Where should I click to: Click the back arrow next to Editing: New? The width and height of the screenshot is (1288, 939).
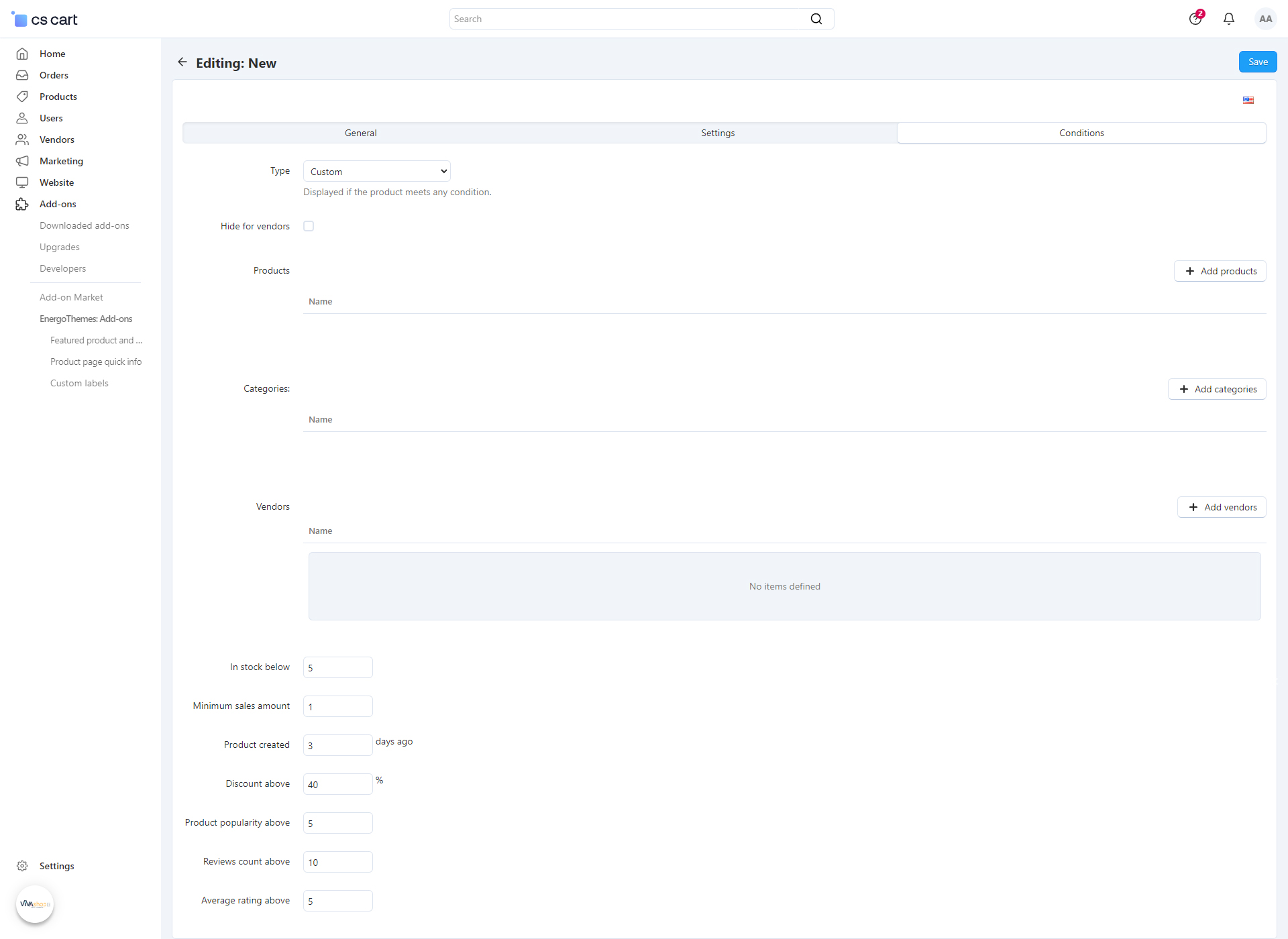point(182,62)
